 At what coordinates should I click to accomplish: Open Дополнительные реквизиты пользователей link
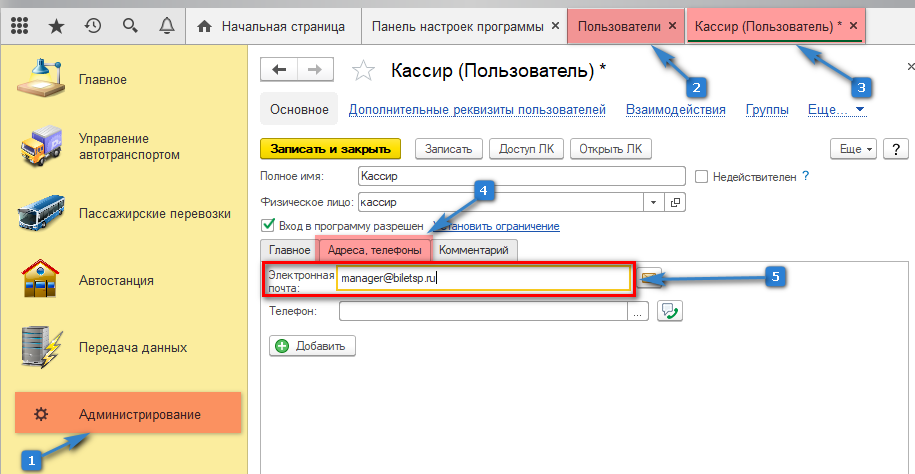click(477, 109)
